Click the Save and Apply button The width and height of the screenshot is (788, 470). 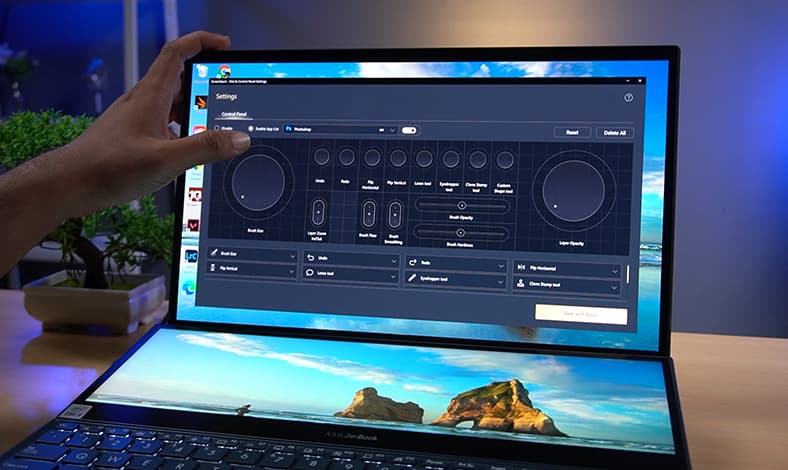[581, 314]
